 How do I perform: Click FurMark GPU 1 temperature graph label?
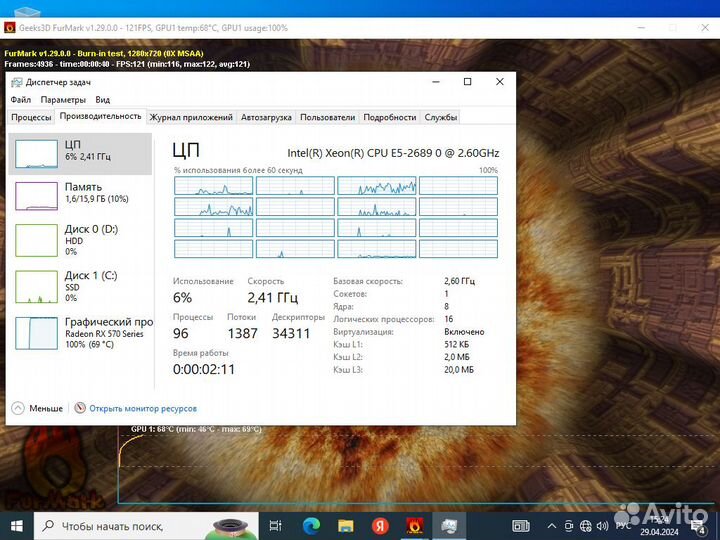pyautogui.click(x=196, y=429)
